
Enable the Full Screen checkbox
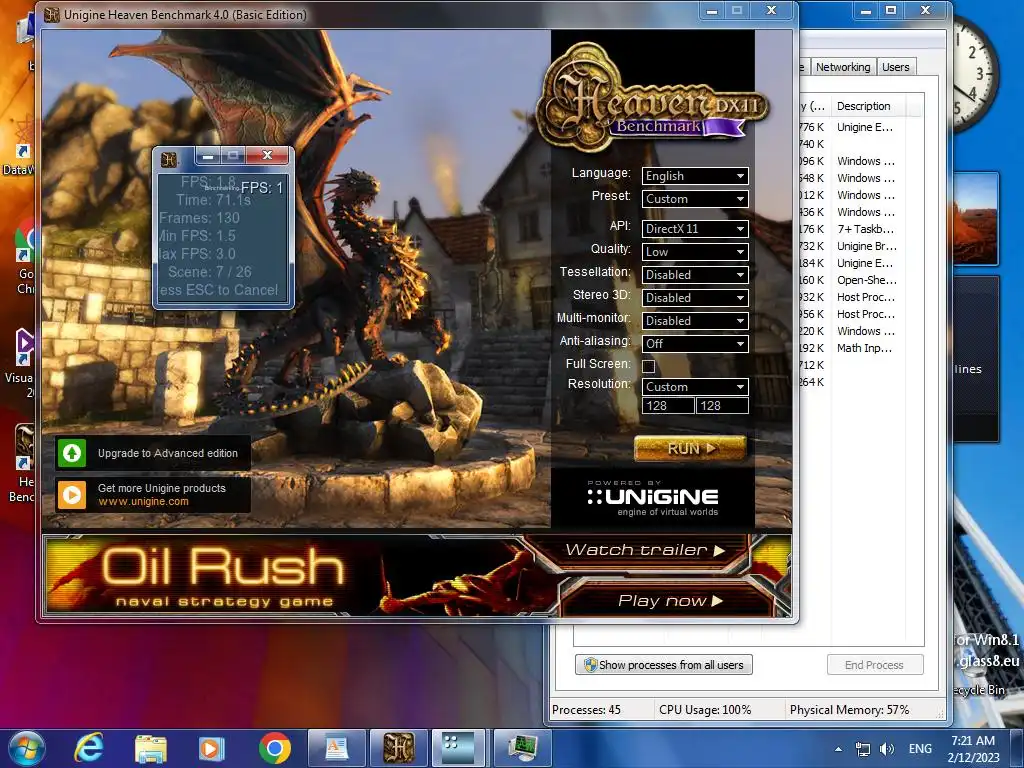[x=648, y=366]
